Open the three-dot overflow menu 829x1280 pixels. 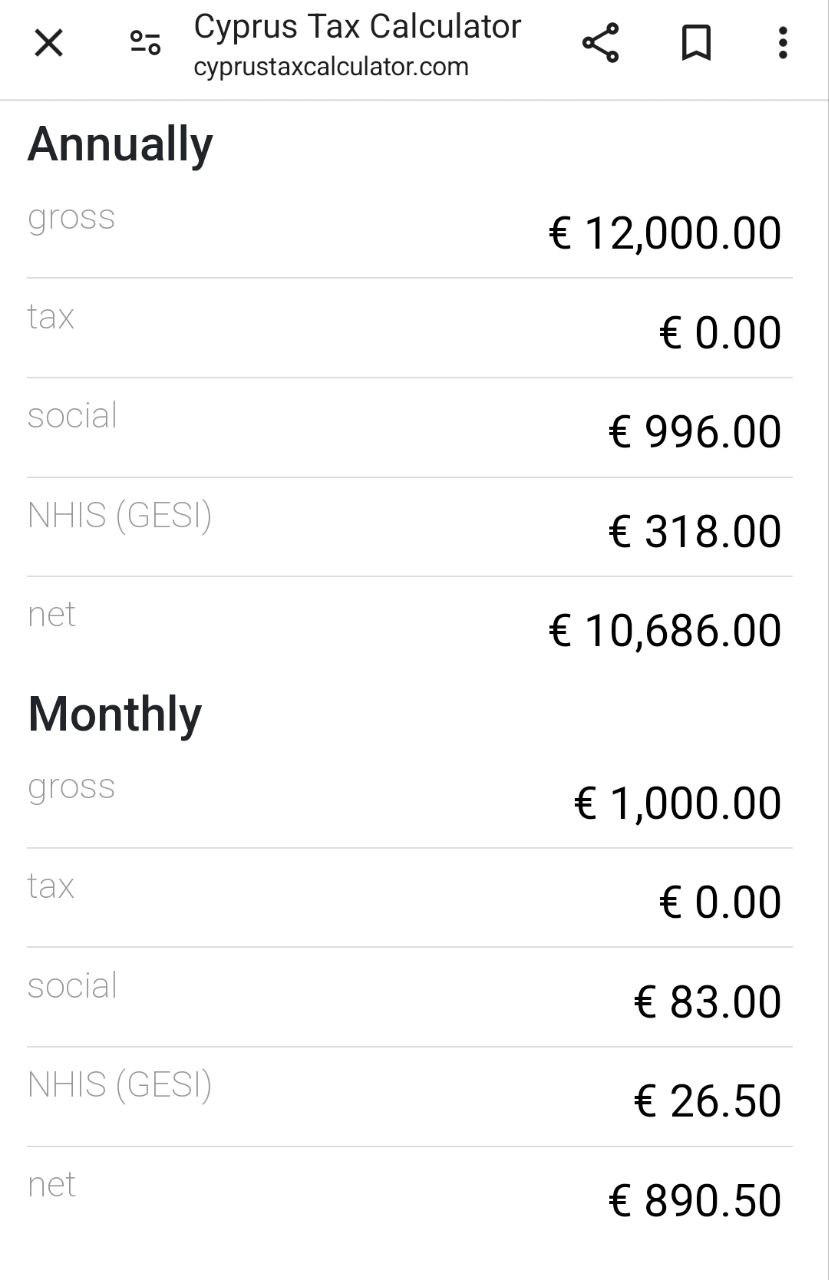[x=782, y=43]
